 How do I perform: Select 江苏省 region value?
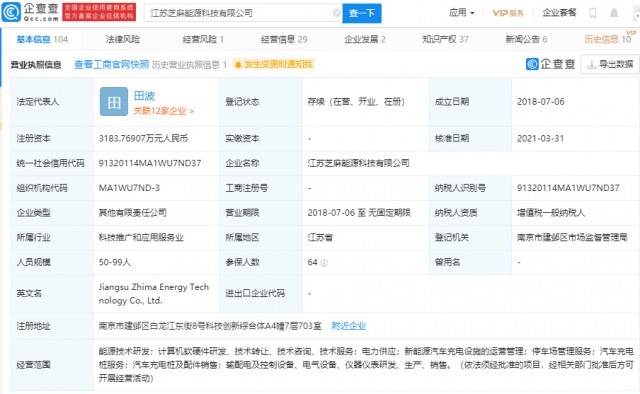(x=320, y=237)
